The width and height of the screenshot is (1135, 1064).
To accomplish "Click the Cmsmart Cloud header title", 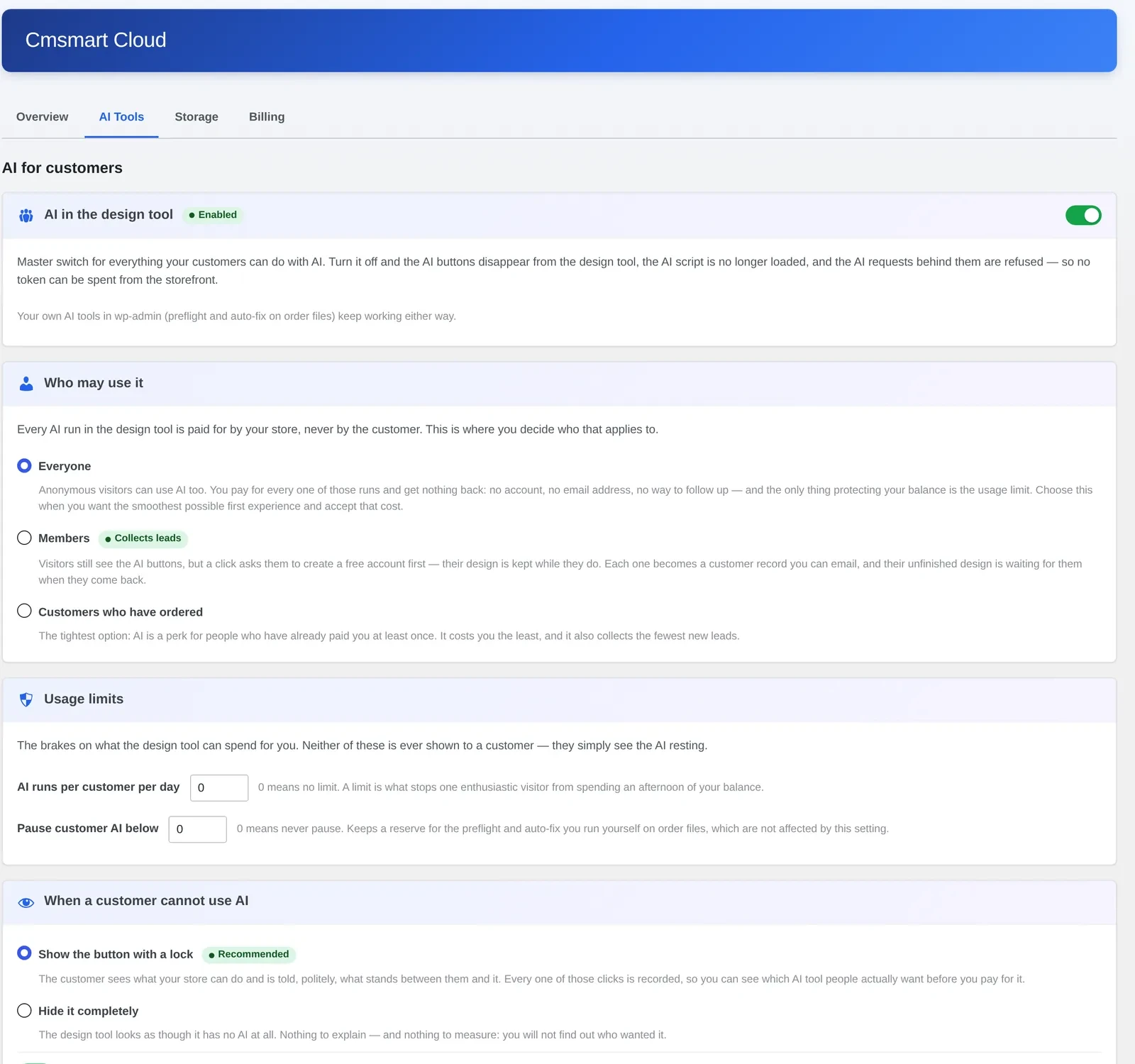I will coord(96,40).
